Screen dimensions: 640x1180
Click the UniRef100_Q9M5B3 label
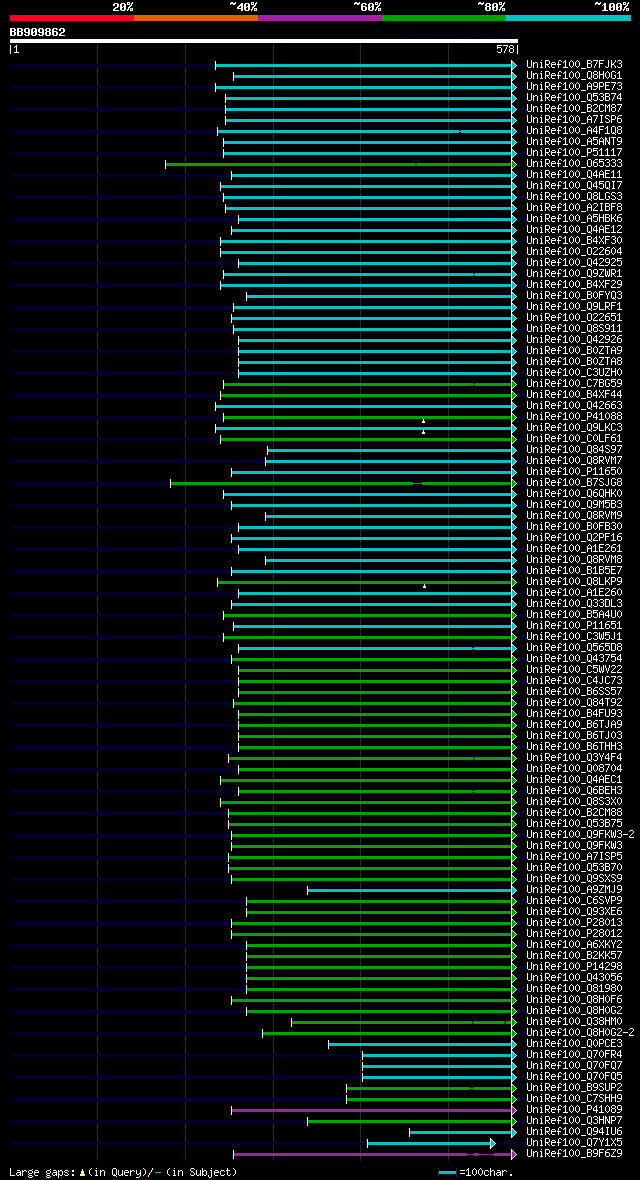pyautogui.click(x=574, y=504)
